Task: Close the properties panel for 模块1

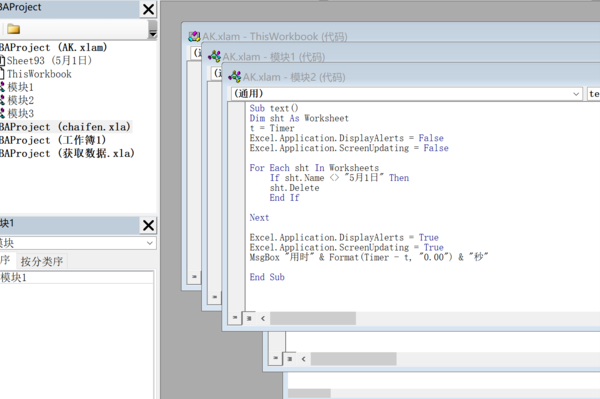Action: (x=148, y=225)
